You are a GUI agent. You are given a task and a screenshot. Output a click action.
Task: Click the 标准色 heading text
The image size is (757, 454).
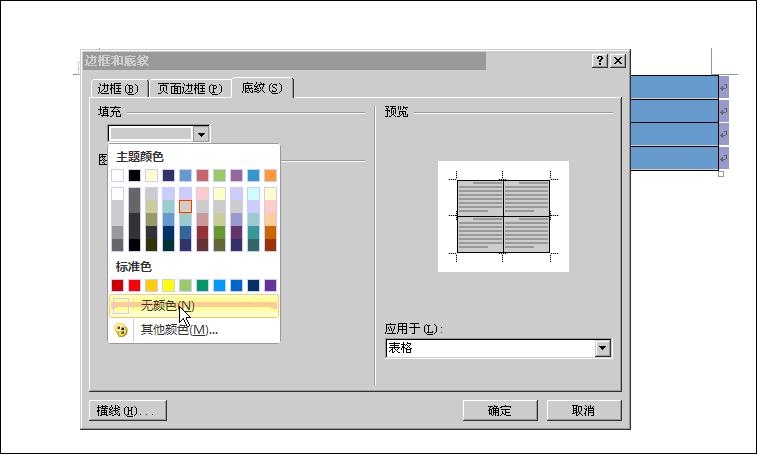click(133, 267)
